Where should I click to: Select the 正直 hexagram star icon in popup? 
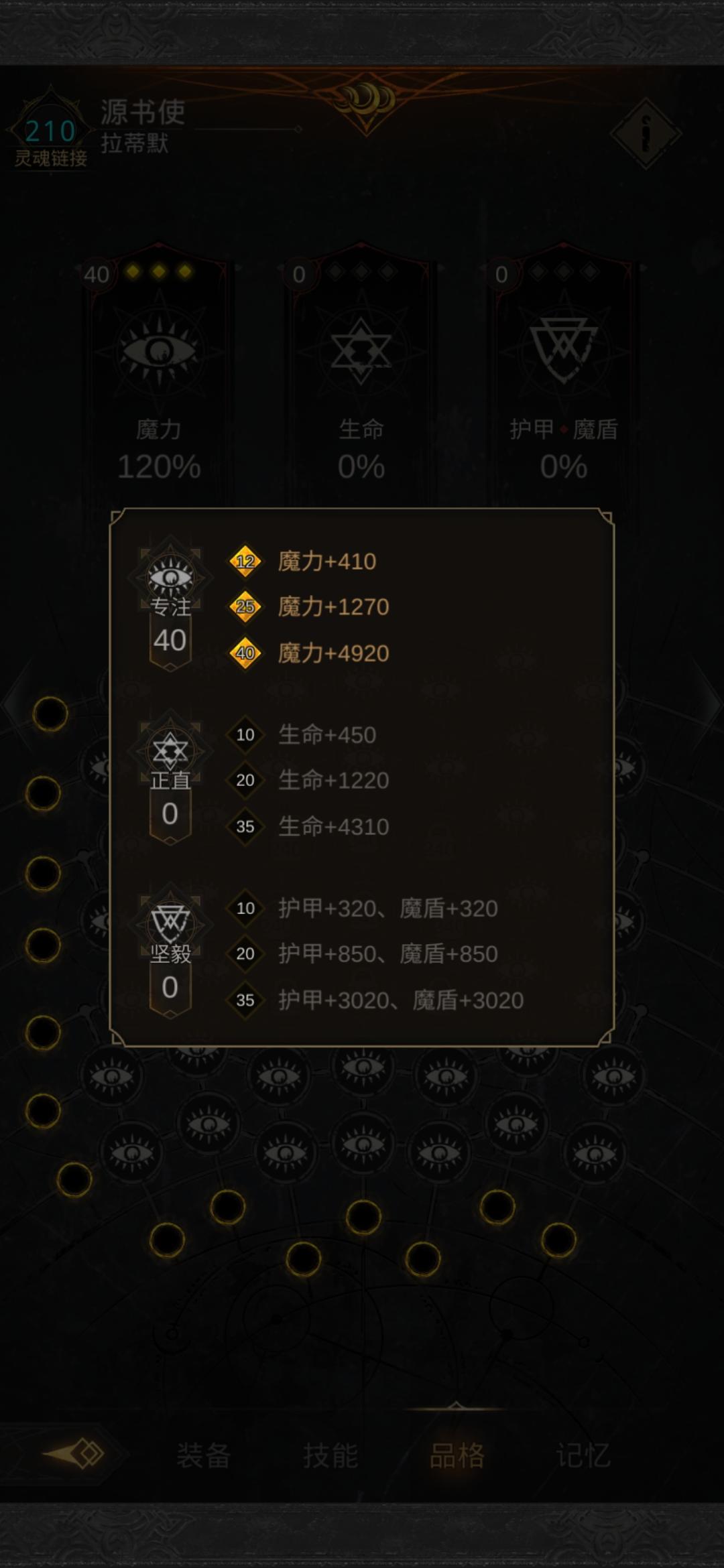click(170, 750)
